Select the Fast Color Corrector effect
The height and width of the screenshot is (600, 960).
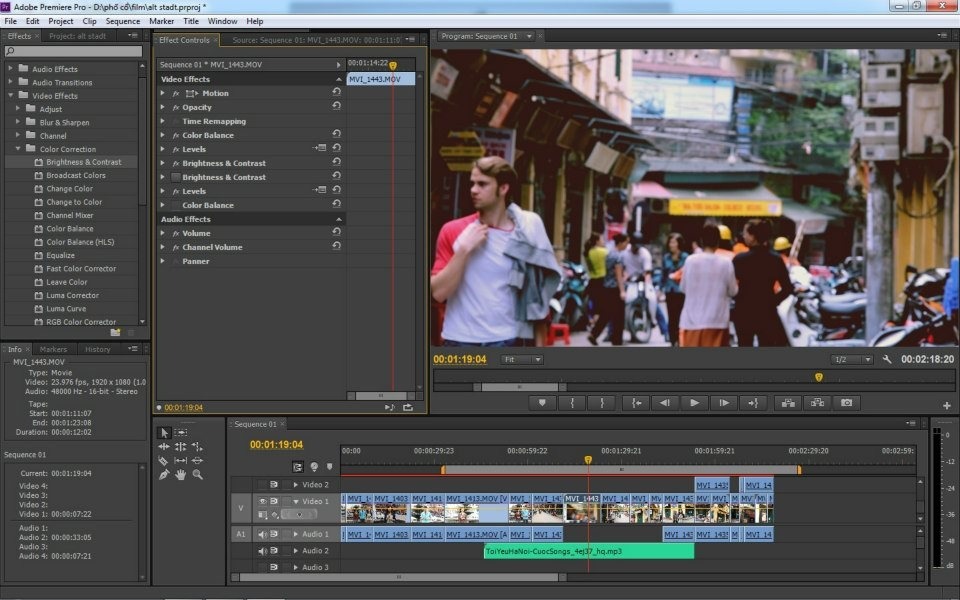point(81,268)
